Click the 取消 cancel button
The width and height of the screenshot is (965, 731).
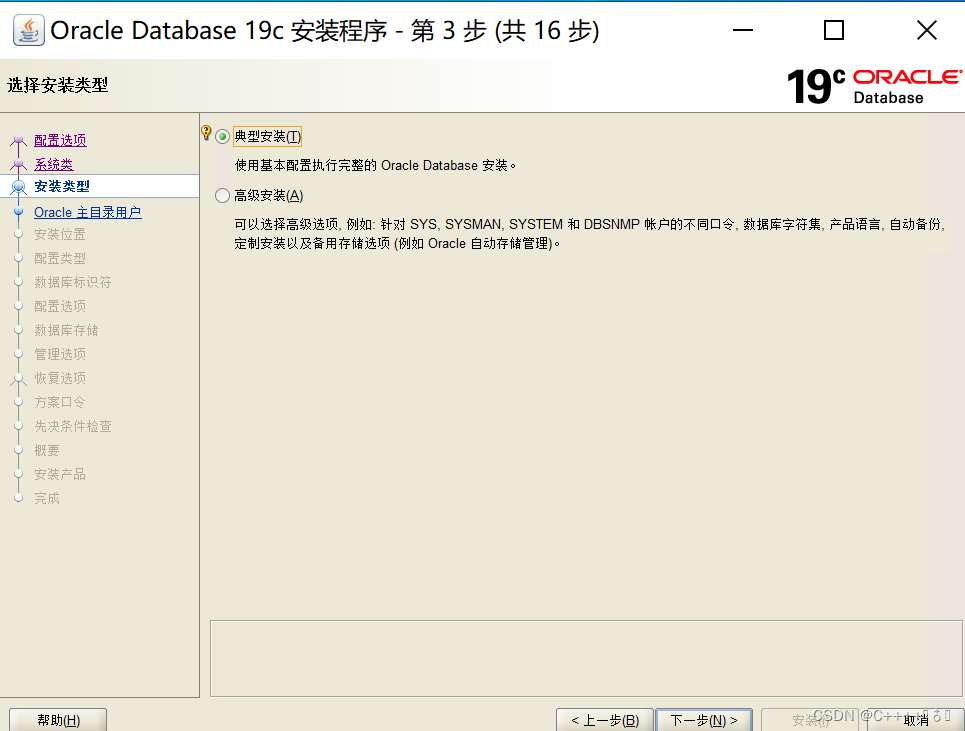click(x=916, y=720)
